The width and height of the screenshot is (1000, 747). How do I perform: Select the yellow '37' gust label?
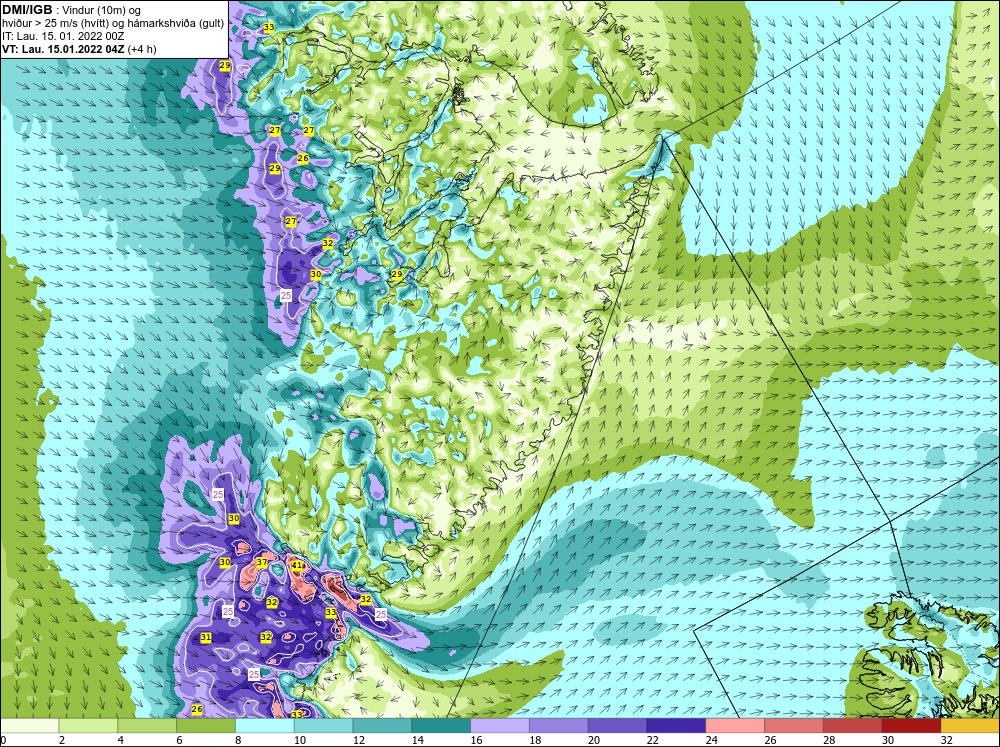(261, 562)
